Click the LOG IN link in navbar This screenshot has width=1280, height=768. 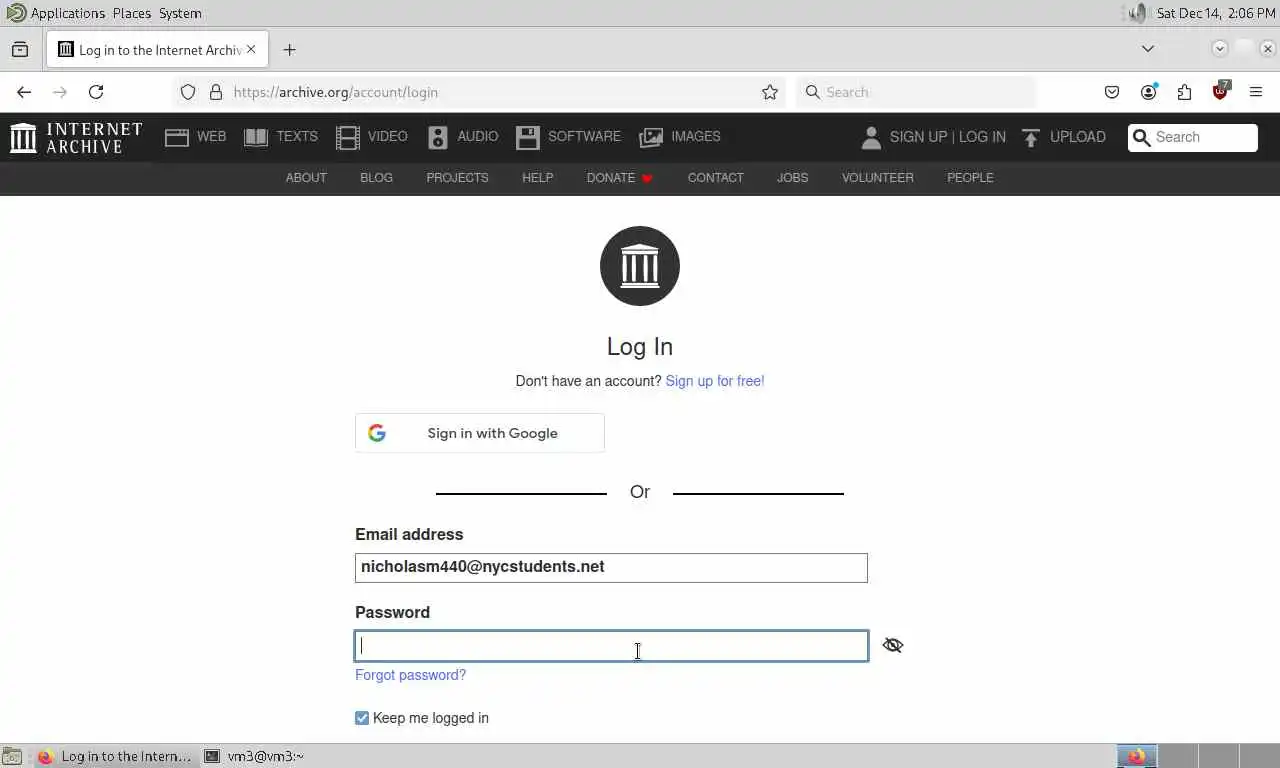click(982, 137)
